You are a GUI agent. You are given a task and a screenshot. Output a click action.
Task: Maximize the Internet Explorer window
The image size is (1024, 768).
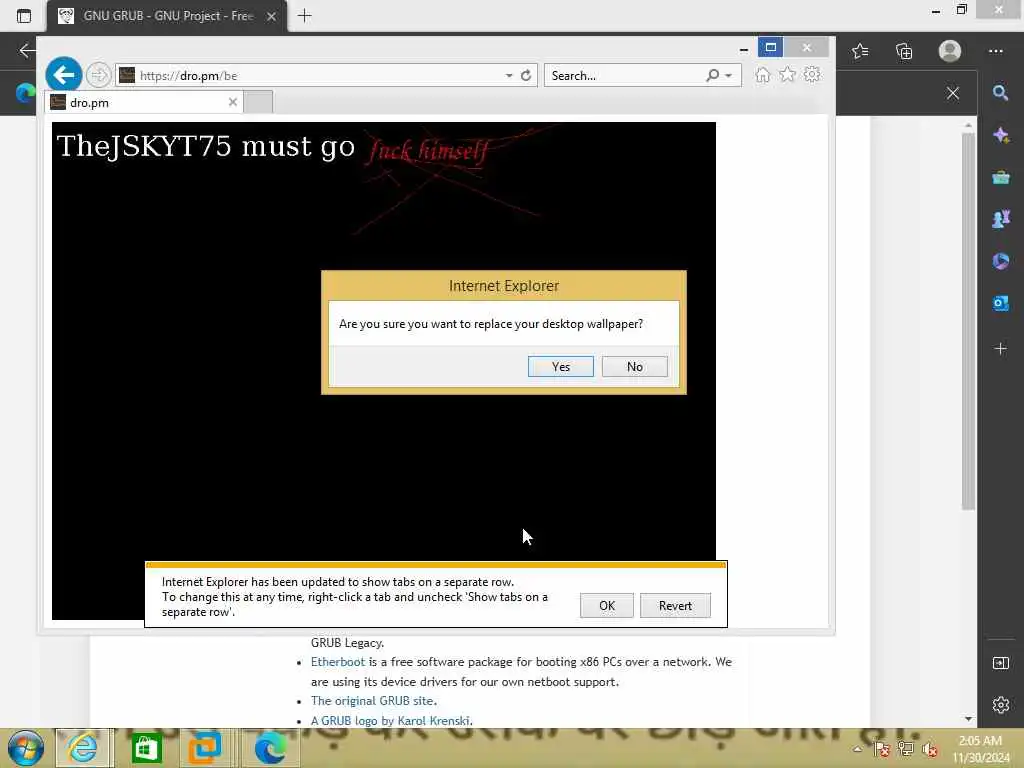click(771, 47)
